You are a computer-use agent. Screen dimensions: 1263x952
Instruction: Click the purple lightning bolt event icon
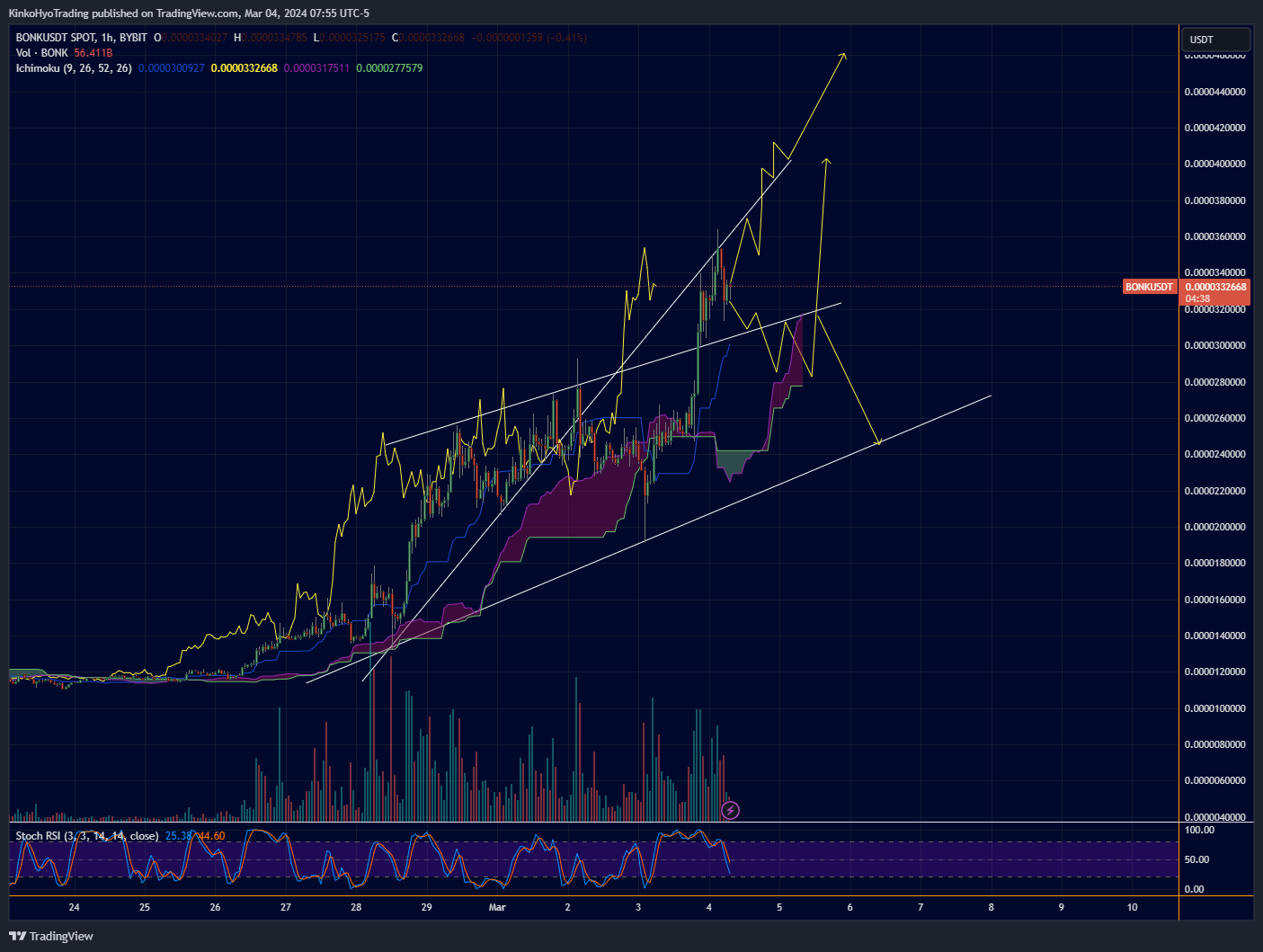pos(731,811)
